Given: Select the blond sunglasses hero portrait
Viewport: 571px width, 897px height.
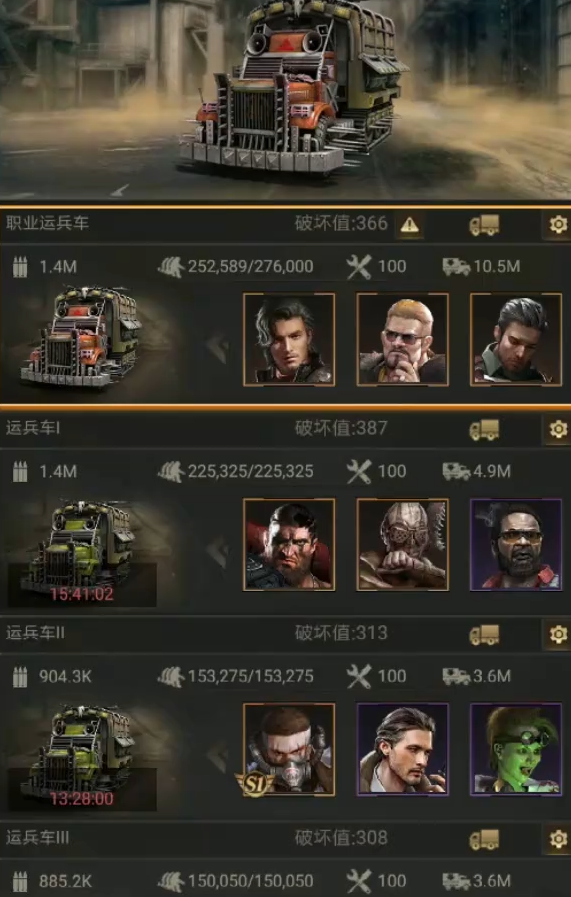Looking at the screenshot, I should pos(402,339).
